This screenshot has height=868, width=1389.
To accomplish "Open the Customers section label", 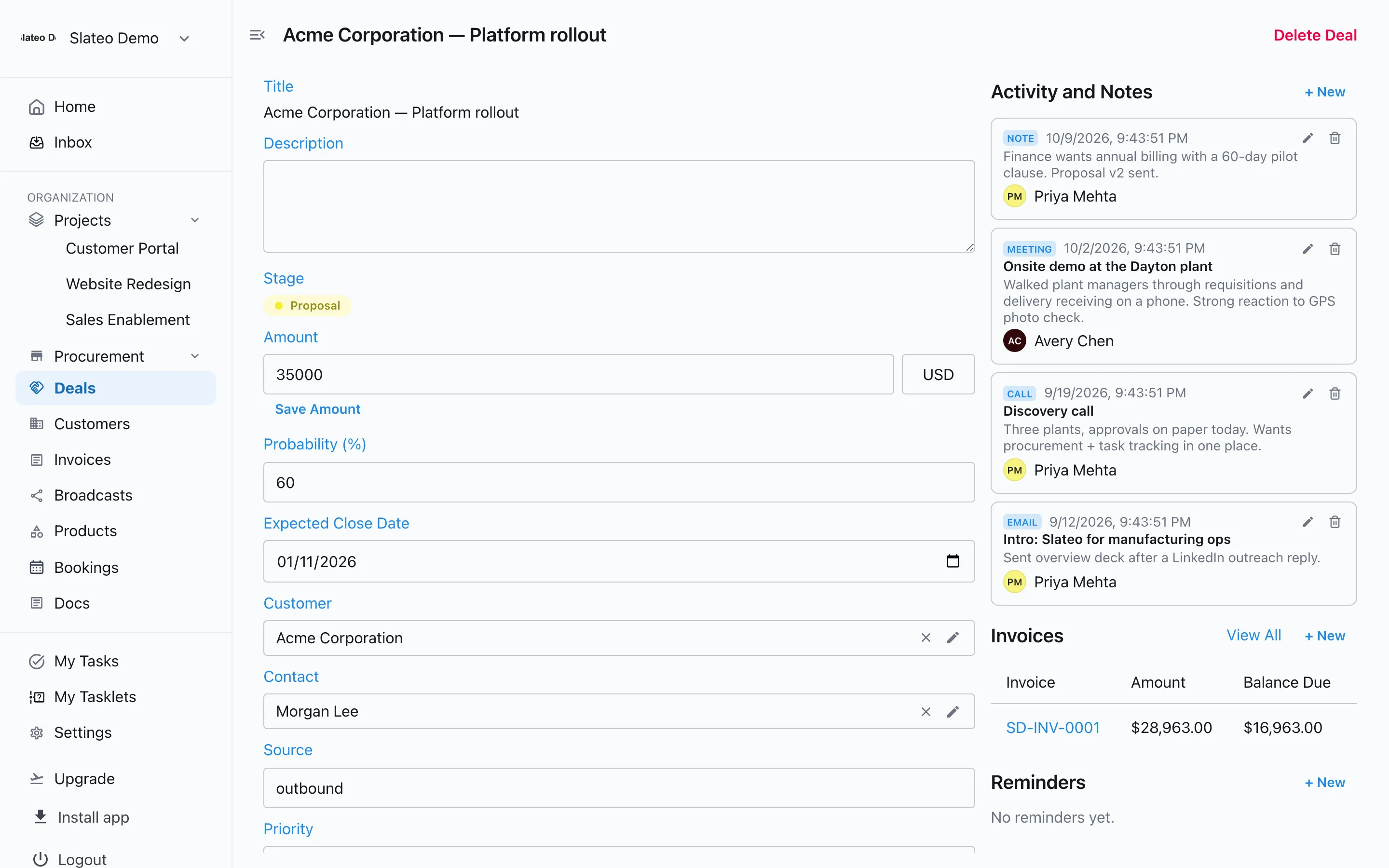I will [x=92, y=424].
